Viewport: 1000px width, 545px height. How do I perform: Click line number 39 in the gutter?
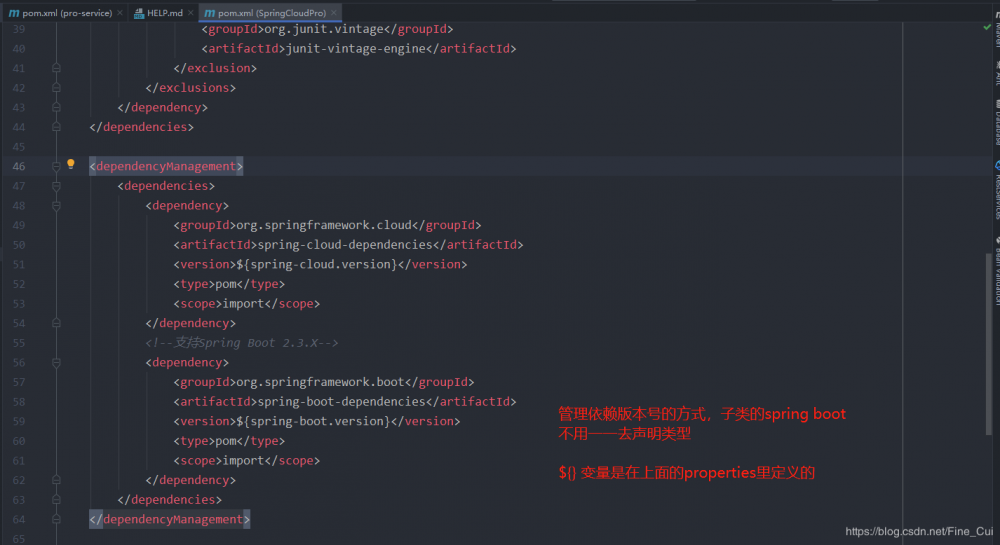click(x=19, y=29)
